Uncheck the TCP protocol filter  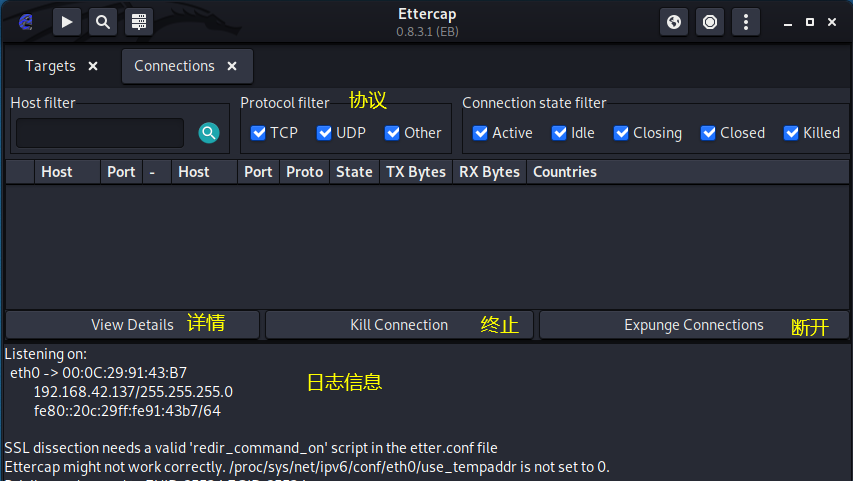(258, 133)
